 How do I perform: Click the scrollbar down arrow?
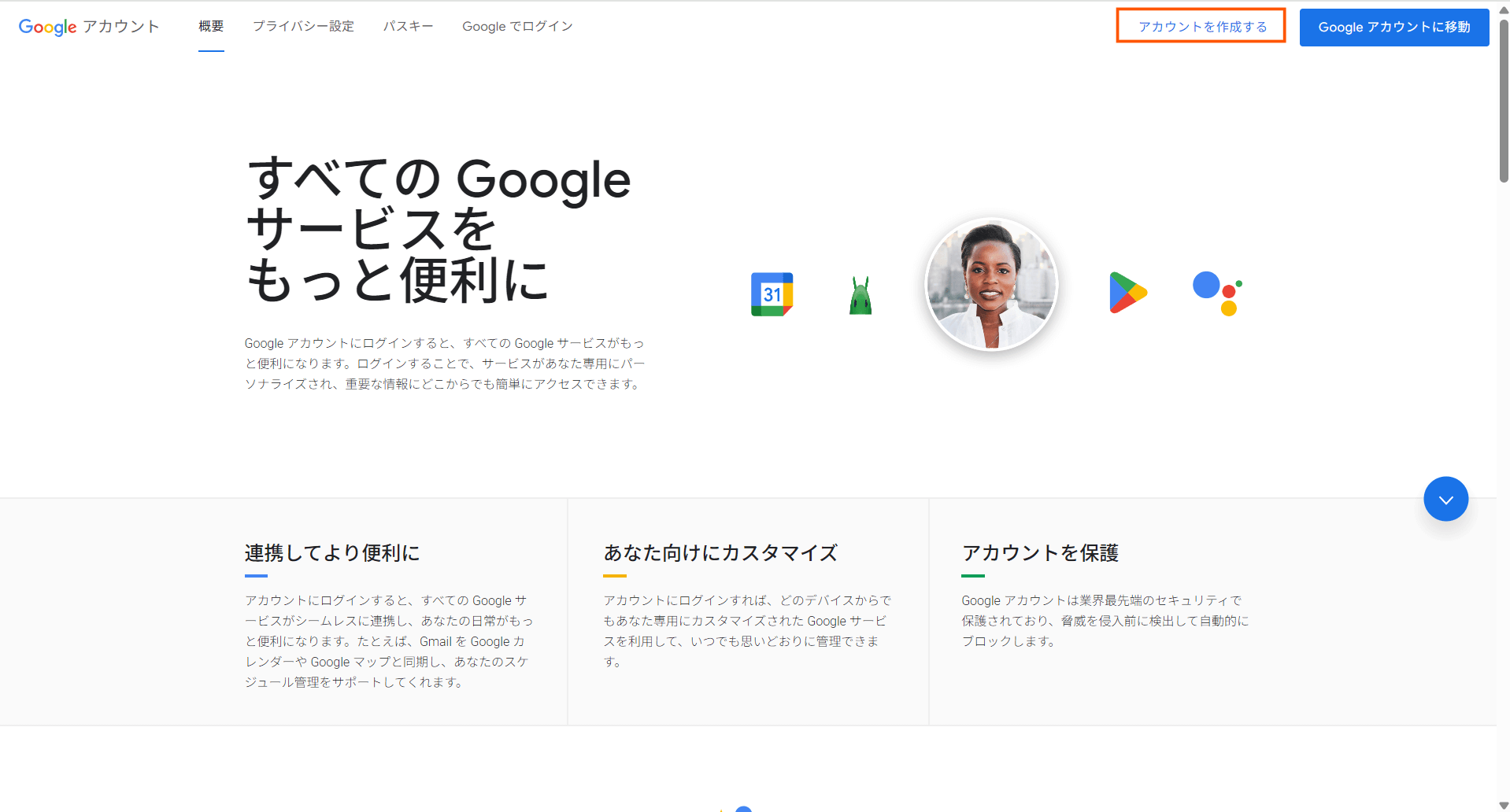[x=1504, y=805]
